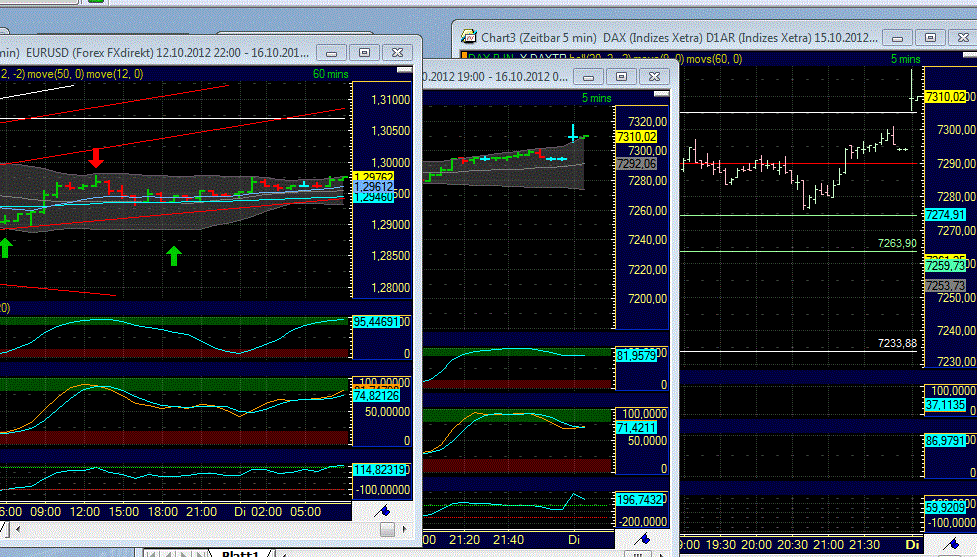The width and height of the screenshot is (977, 557).
Task: Maximize the Chart3 window
Action: [x=930, y=38]
